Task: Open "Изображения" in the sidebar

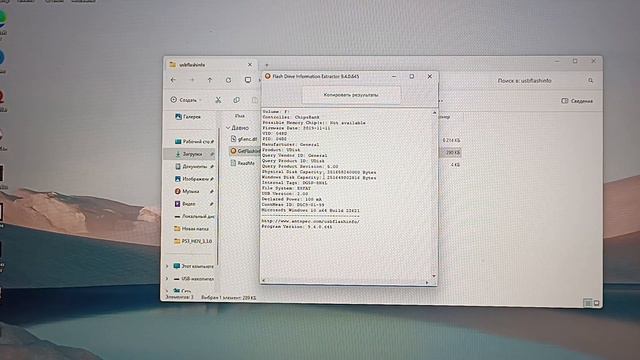Action: [194, 179]
